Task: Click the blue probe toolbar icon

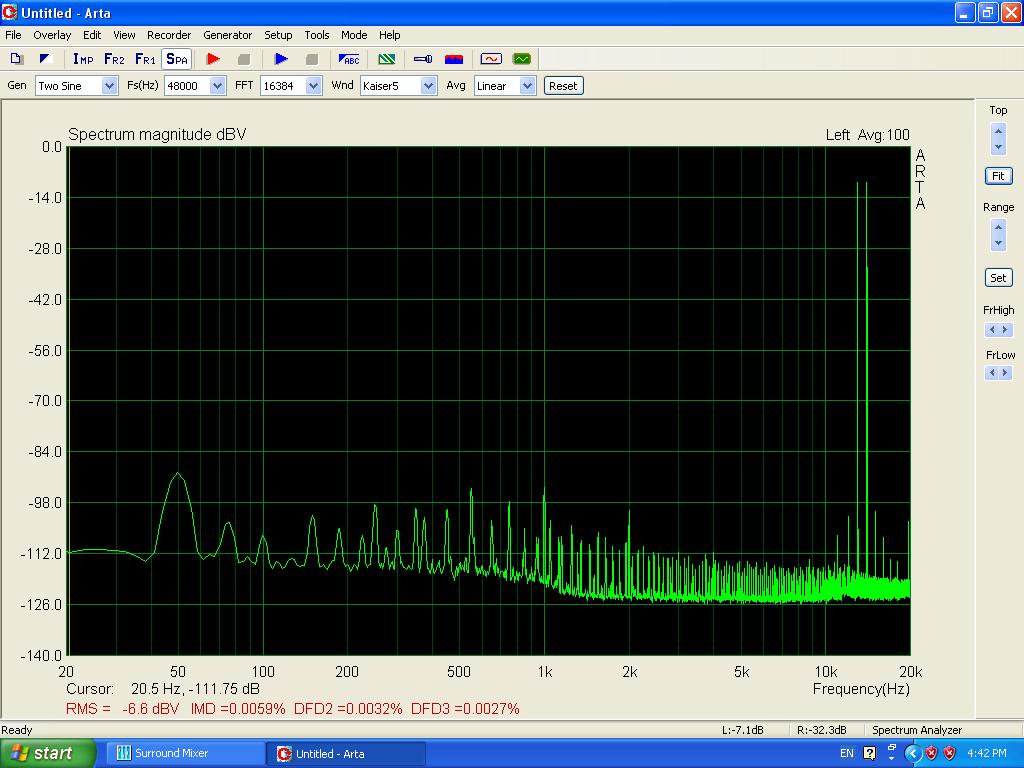Action: 423,59
